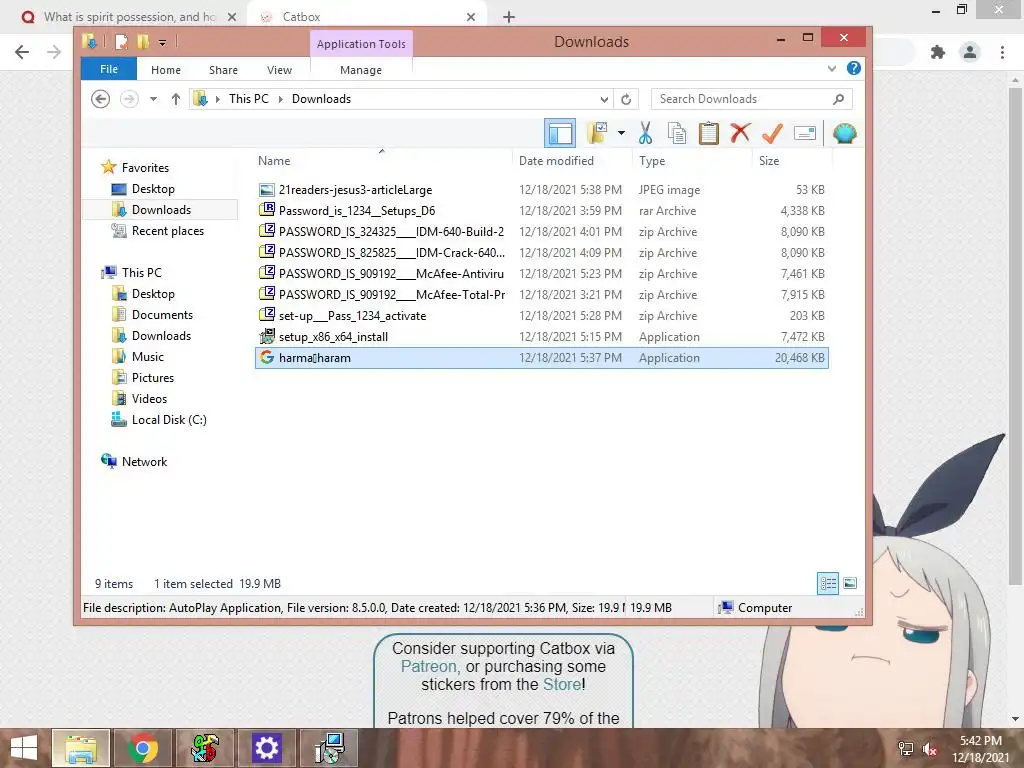Open the View ribbon tab
The width and height of the screenshot is (1024, 768).
click(x=280, y=70)
